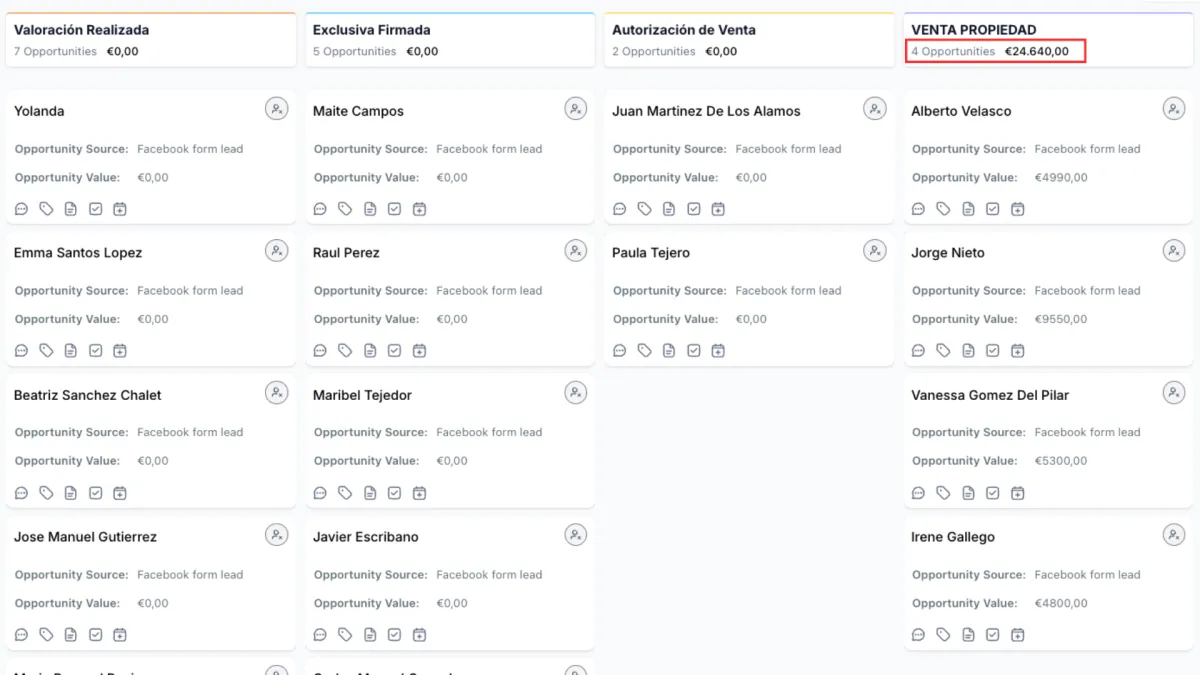Click owner assignment icon on Vanessa Gomez card
Image resolution: width=1200 pixels, height=675 pixels.
1174,393
